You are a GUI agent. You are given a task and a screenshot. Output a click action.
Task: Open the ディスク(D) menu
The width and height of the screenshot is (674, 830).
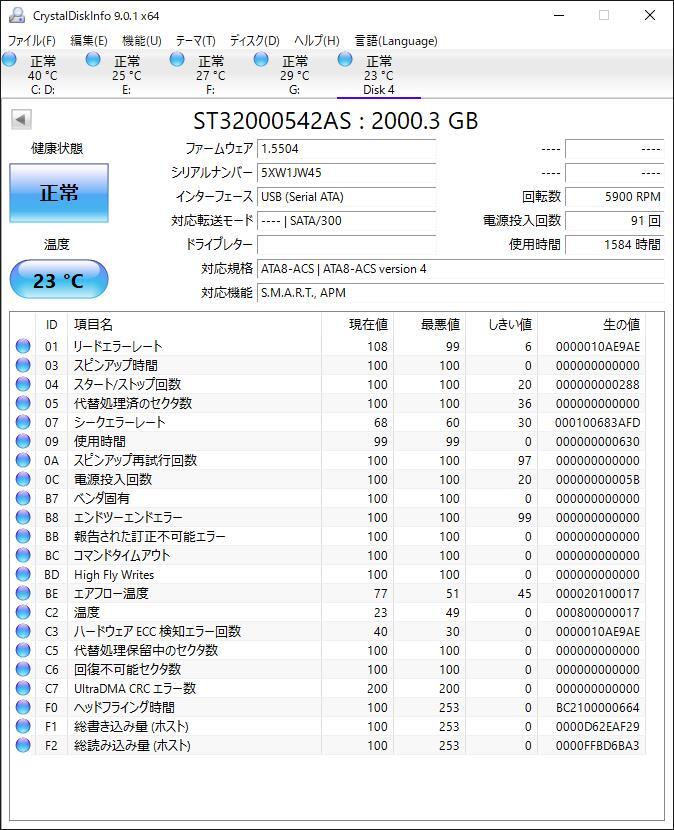(x=255, y=41)
